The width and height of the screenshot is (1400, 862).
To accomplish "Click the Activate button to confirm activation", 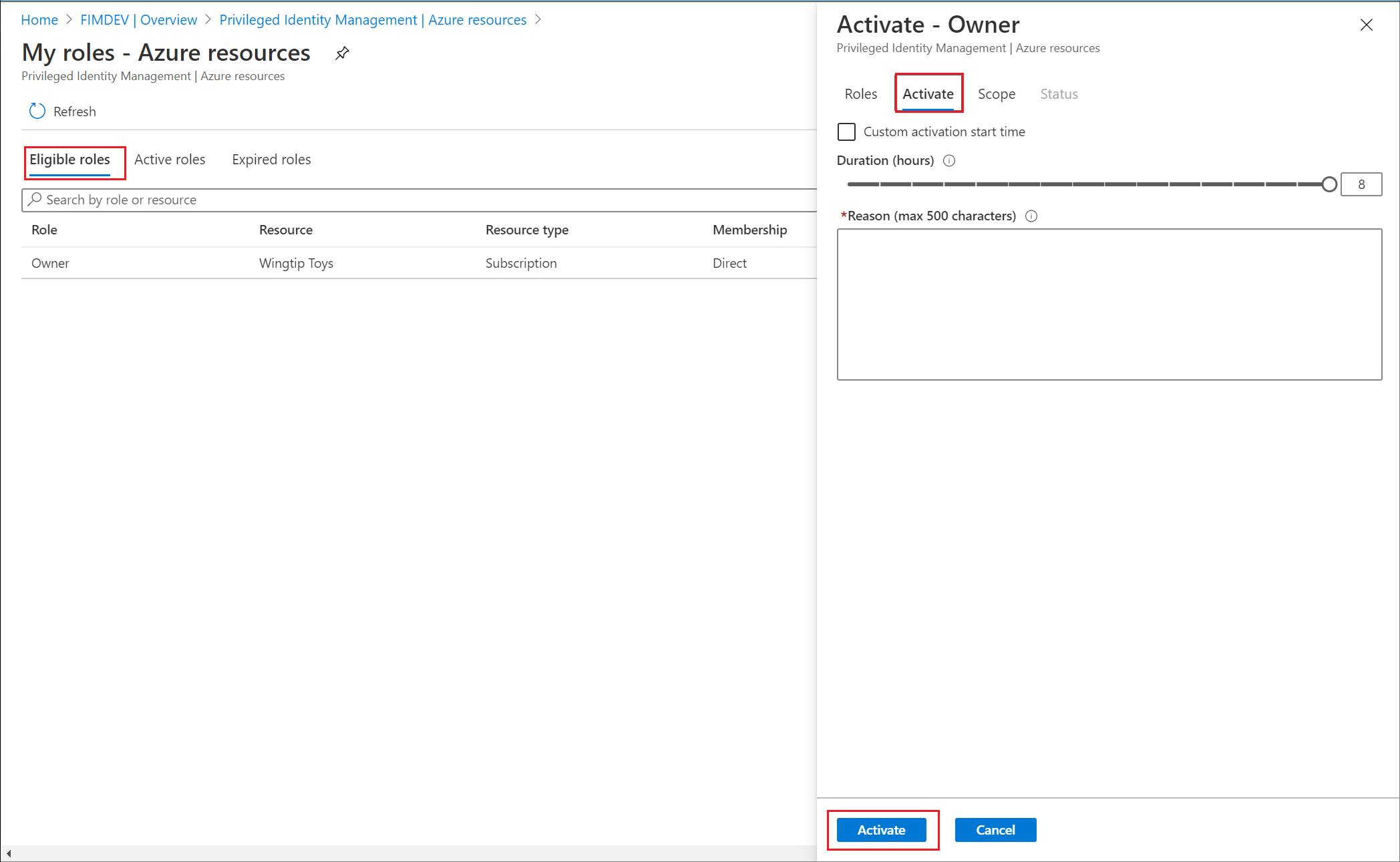I will [883, 829].
